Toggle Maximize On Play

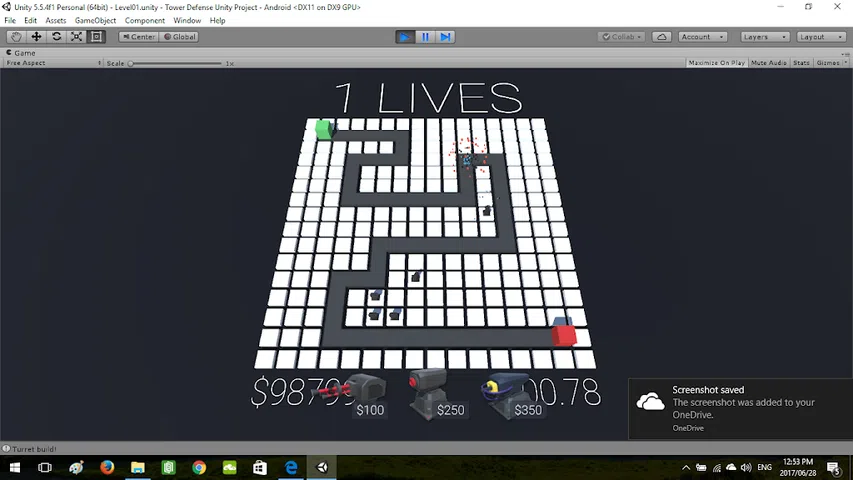pos(716,63)
